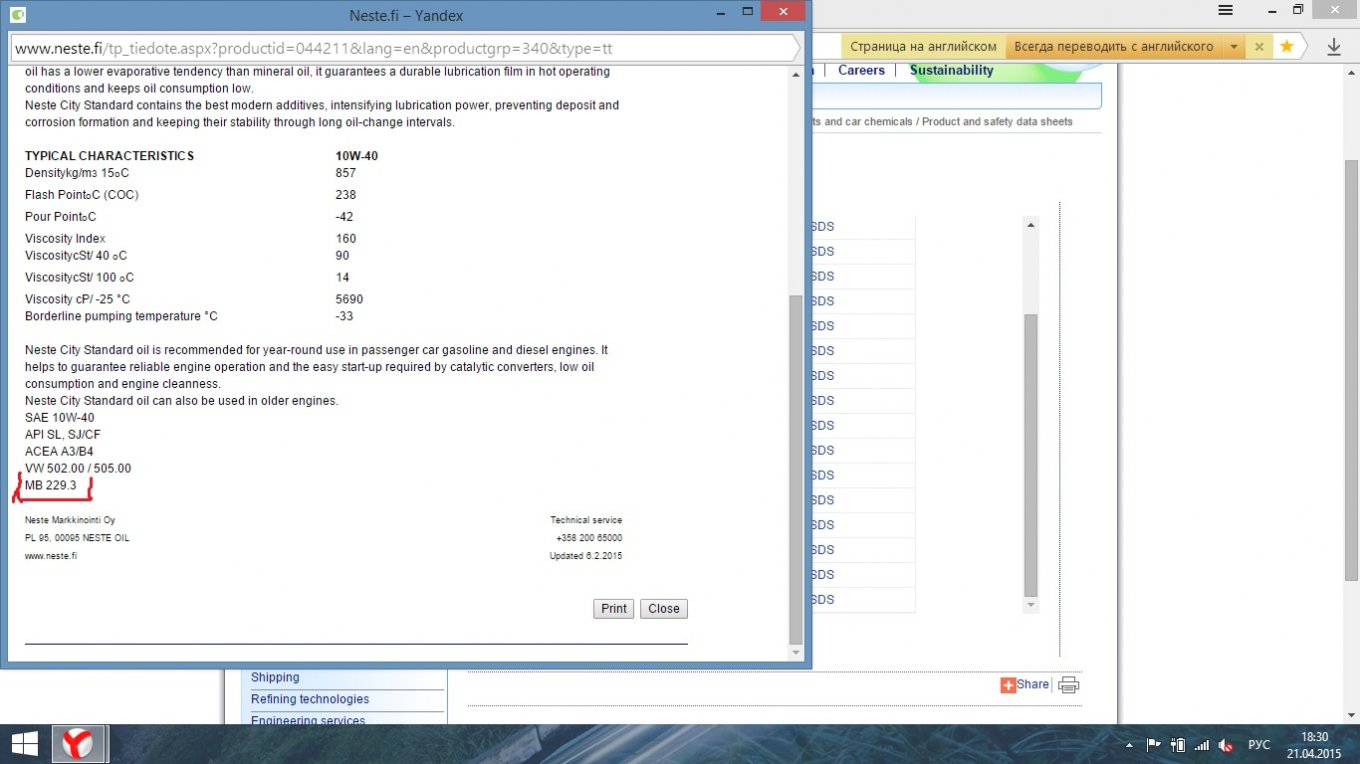Viewport: 1360px width, 764px height.
Task: Click the viscosity value 5690
Action: [x=350, y=300]
